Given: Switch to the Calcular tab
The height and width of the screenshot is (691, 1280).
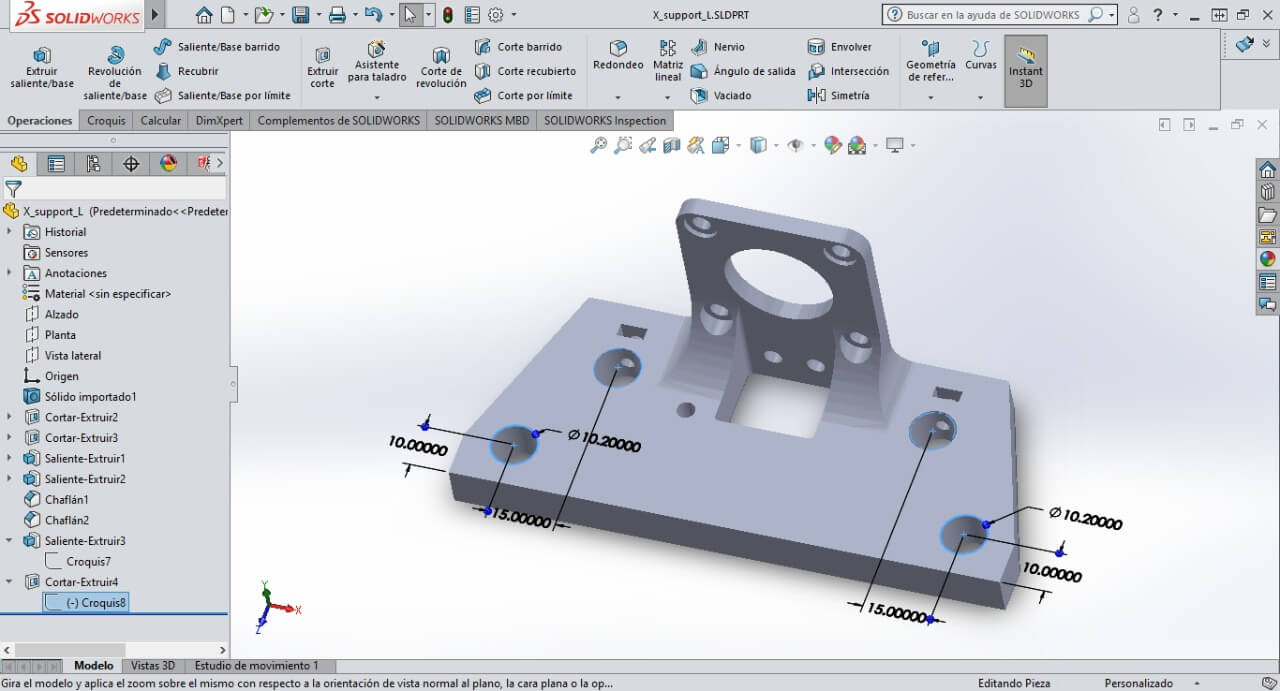Looking at the screenshot, I should (x=160, y=120).
